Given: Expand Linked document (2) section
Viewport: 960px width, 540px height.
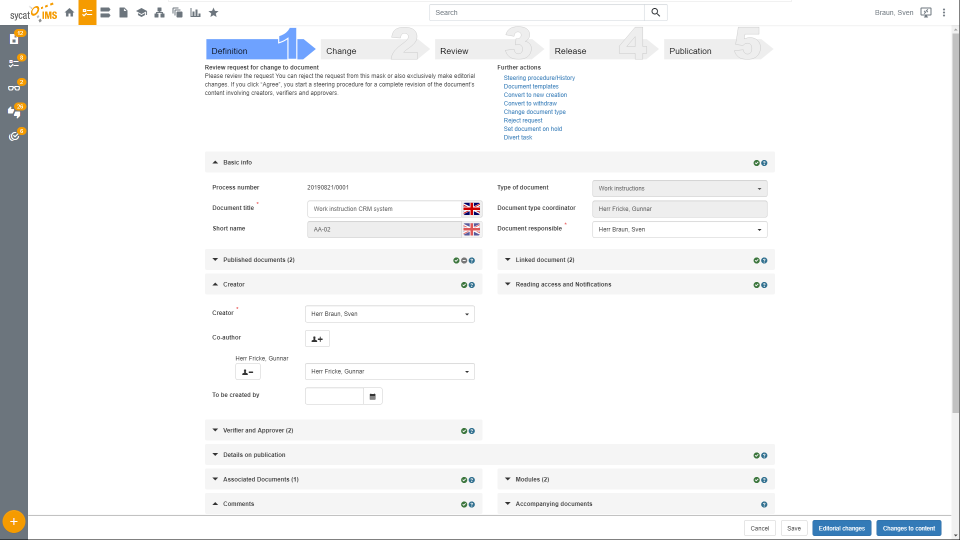Looking at the screenshot, I should point(508,260).
